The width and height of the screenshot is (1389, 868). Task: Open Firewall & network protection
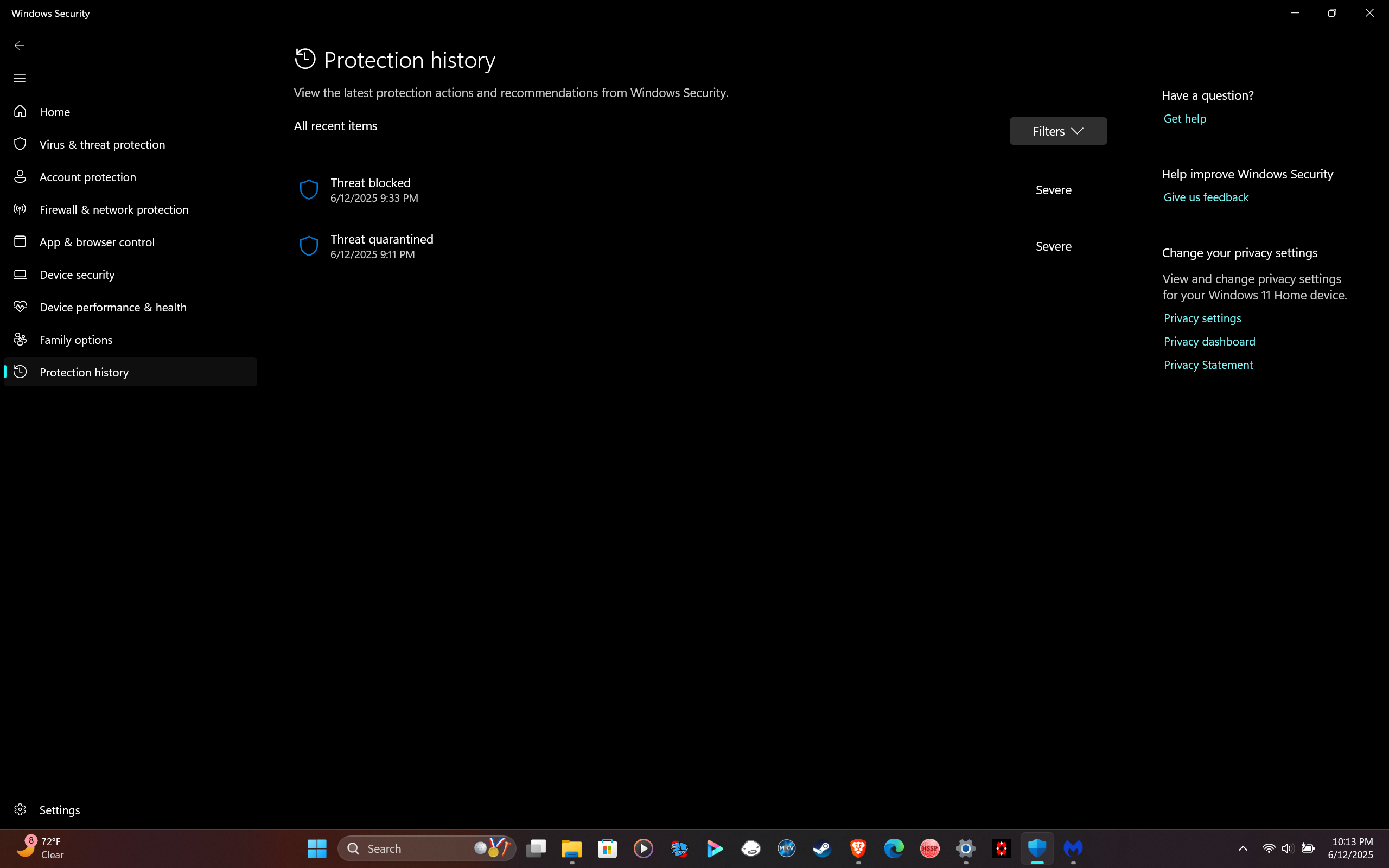(x=113, y=209)
